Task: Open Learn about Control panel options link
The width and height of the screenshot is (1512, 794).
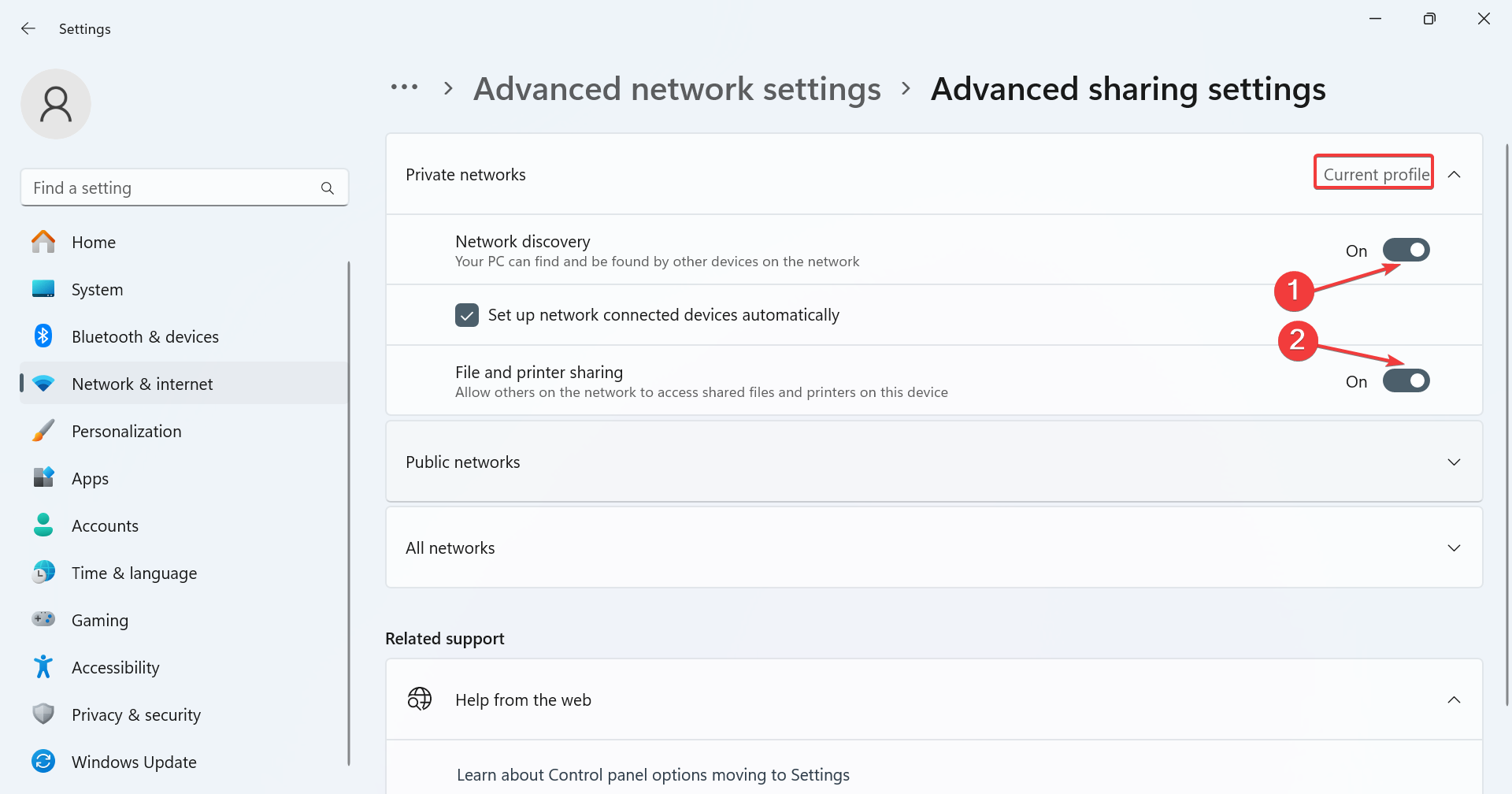Action: [653, 774]
